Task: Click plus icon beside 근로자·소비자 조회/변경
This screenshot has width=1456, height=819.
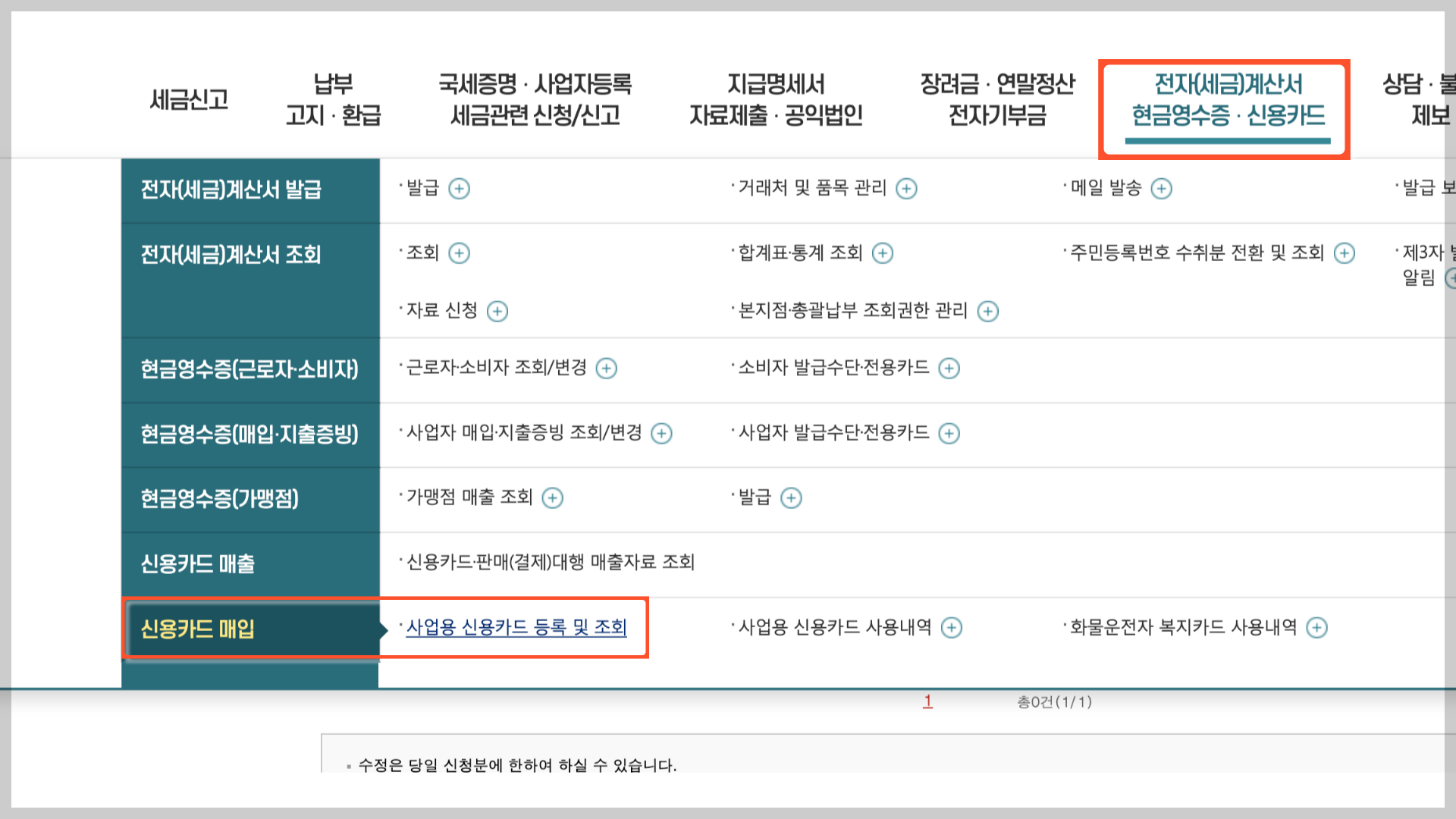Action: pos(607,369)
